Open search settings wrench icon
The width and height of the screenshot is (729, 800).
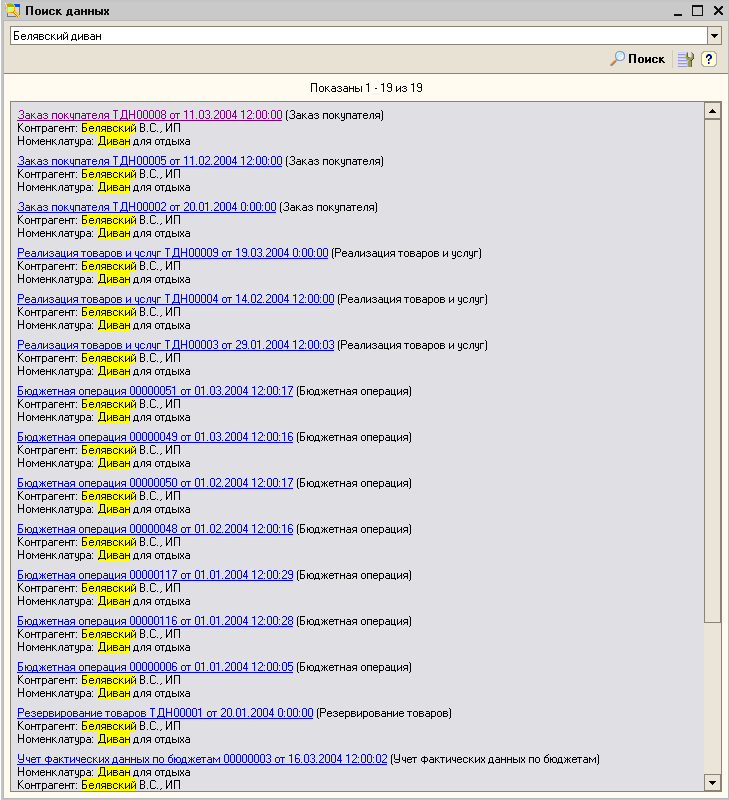point(685,59)
